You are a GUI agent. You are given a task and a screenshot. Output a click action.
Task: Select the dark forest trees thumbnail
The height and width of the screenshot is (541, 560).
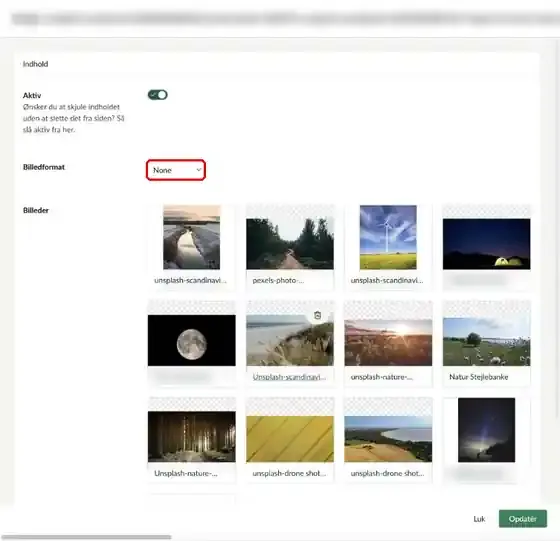[192, 437]
